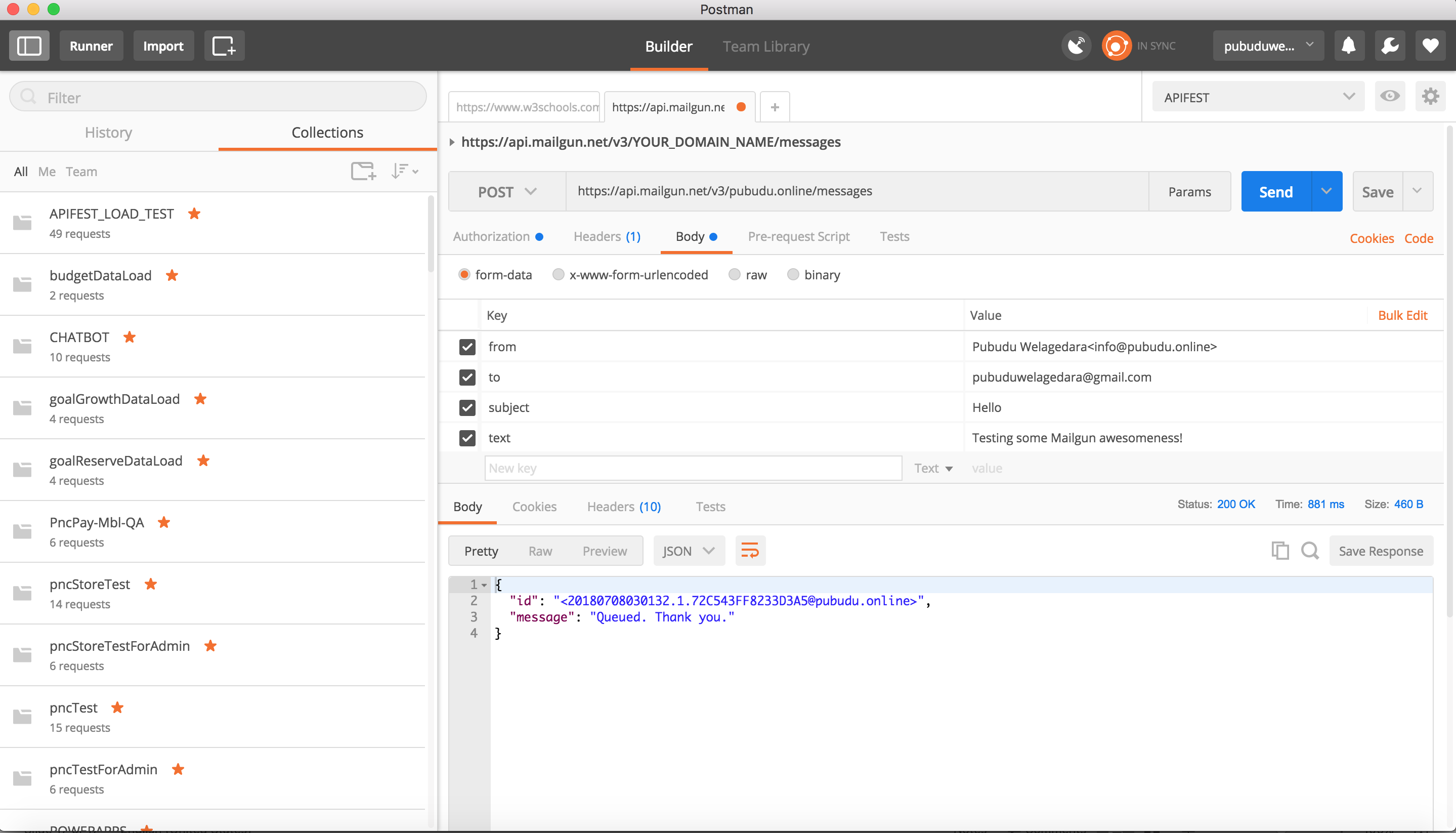Open a new window icon
Image resolution: width=1456 pixels, height=833 pixels.
224,46
